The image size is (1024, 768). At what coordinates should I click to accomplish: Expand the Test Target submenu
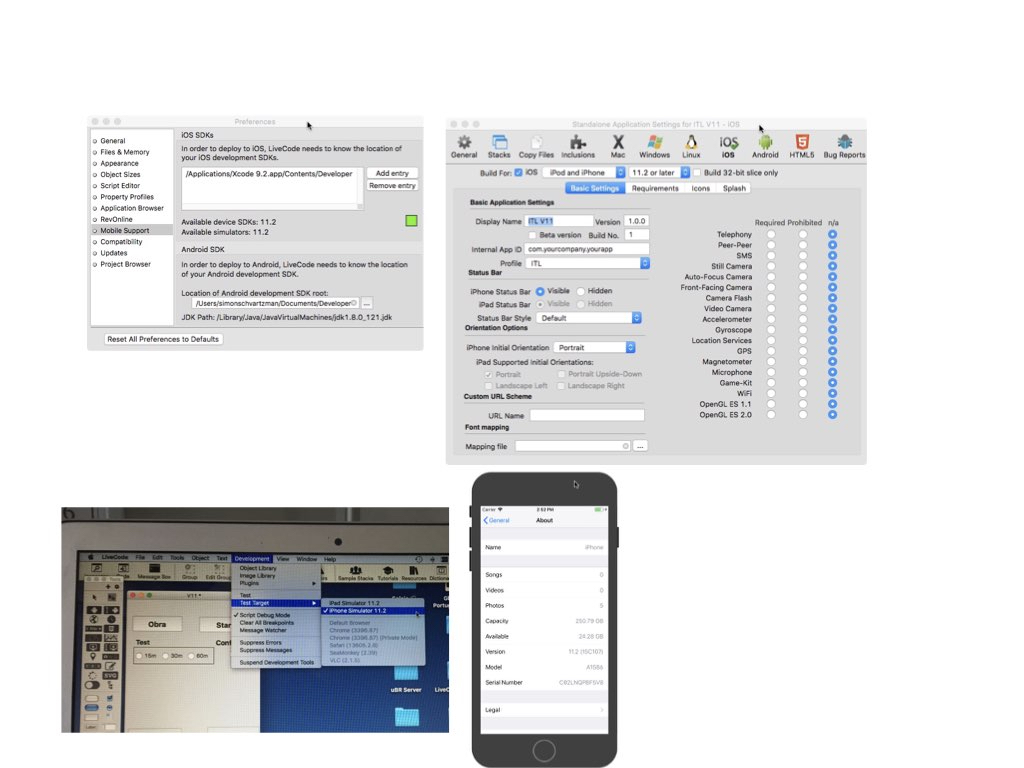pyautogui.click(x=276, y=603)
